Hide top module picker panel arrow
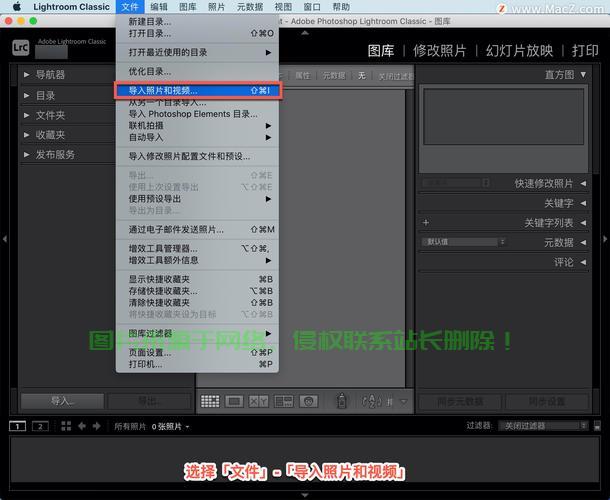610x500 pixels. [305, 33]
